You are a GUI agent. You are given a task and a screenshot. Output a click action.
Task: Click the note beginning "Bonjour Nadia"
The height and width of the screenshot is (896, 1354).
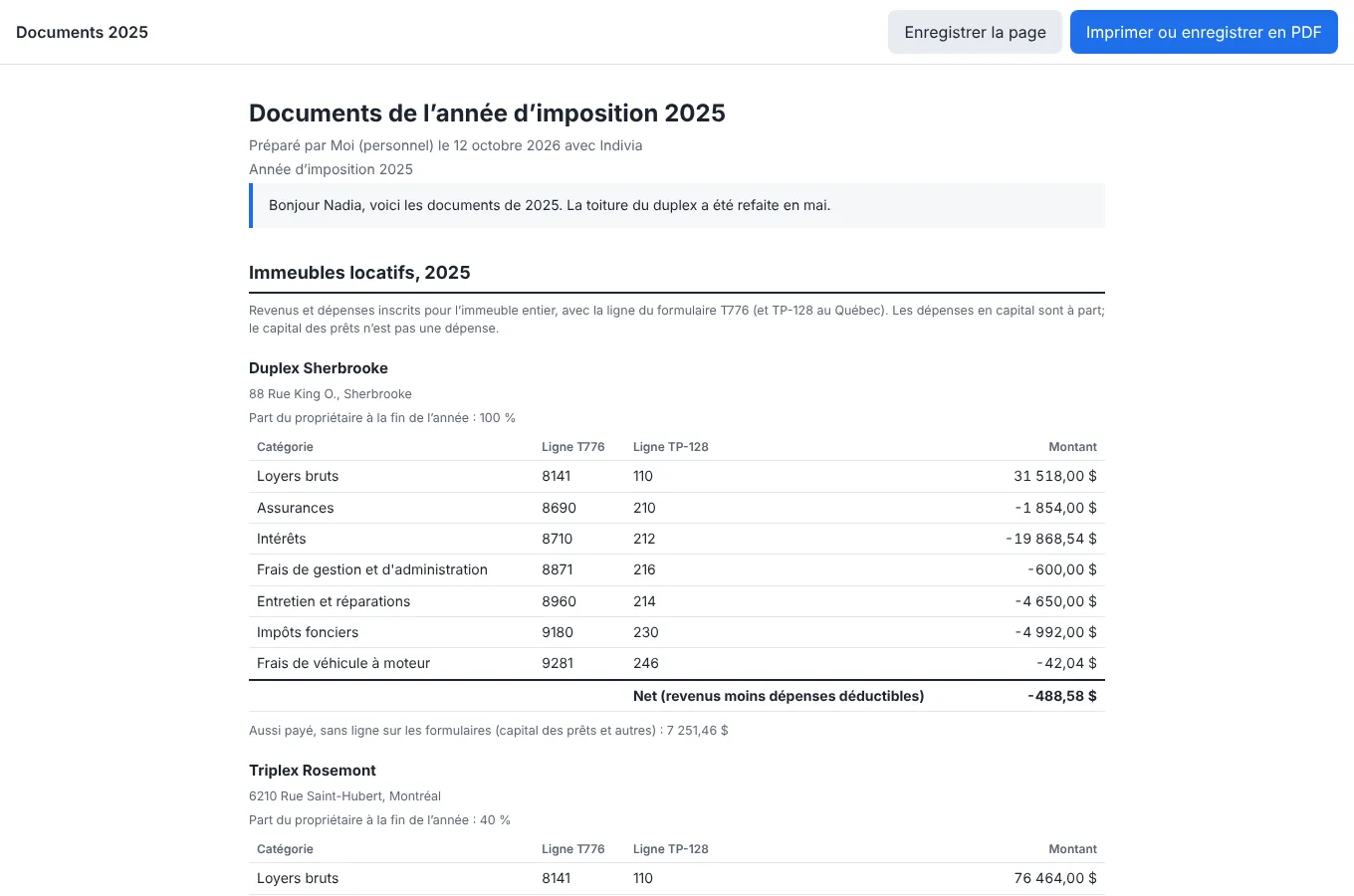coord(677,205)
